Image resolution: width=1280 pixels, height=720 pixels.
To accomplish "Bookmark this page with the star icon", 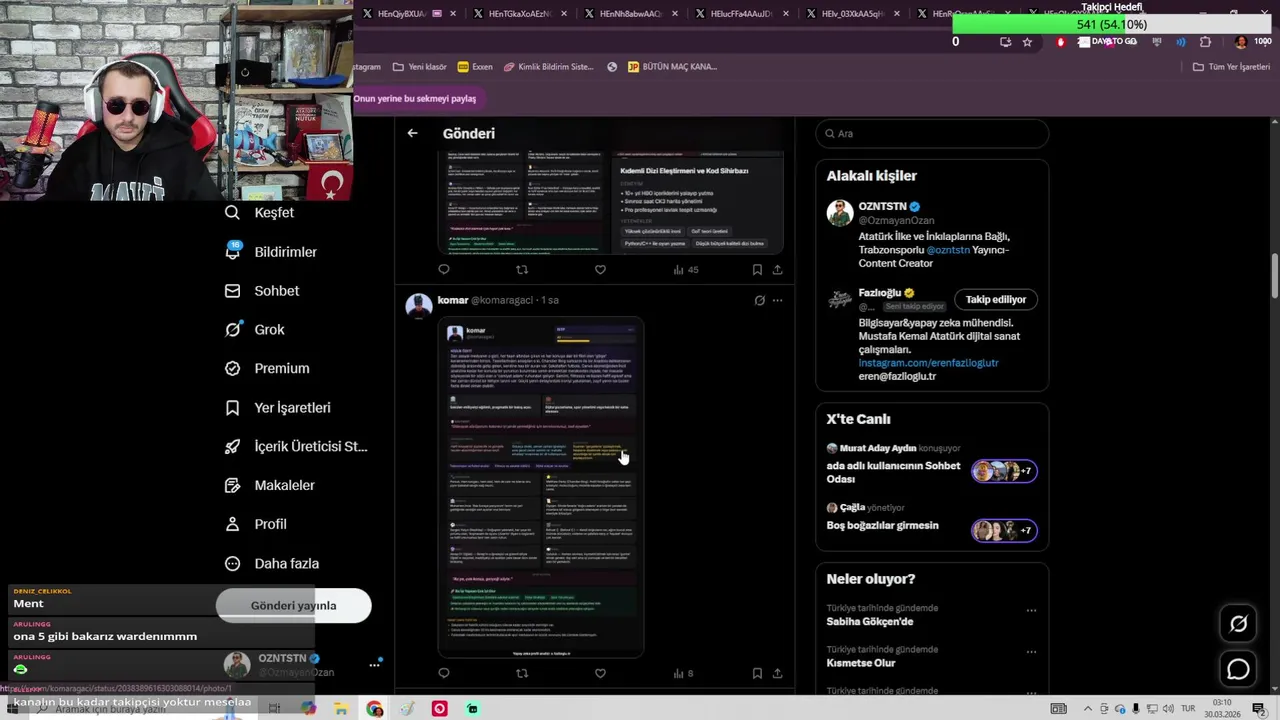I will [x=1027, y=42].
